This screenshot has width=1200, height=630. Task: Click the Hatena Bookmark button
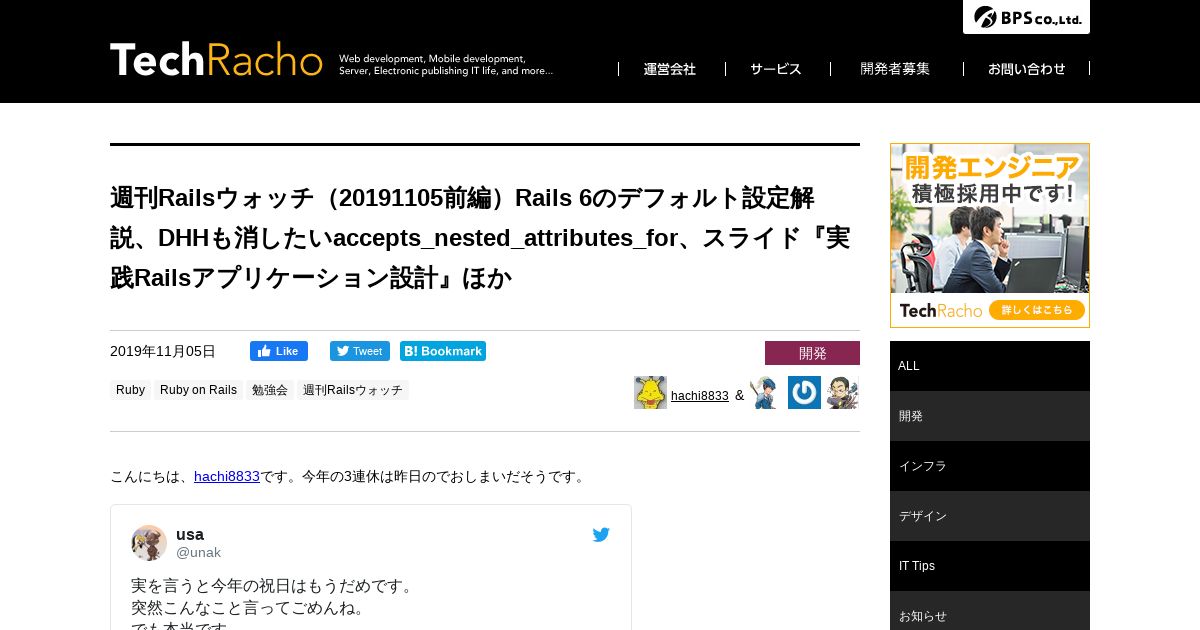tap(443, 351)
